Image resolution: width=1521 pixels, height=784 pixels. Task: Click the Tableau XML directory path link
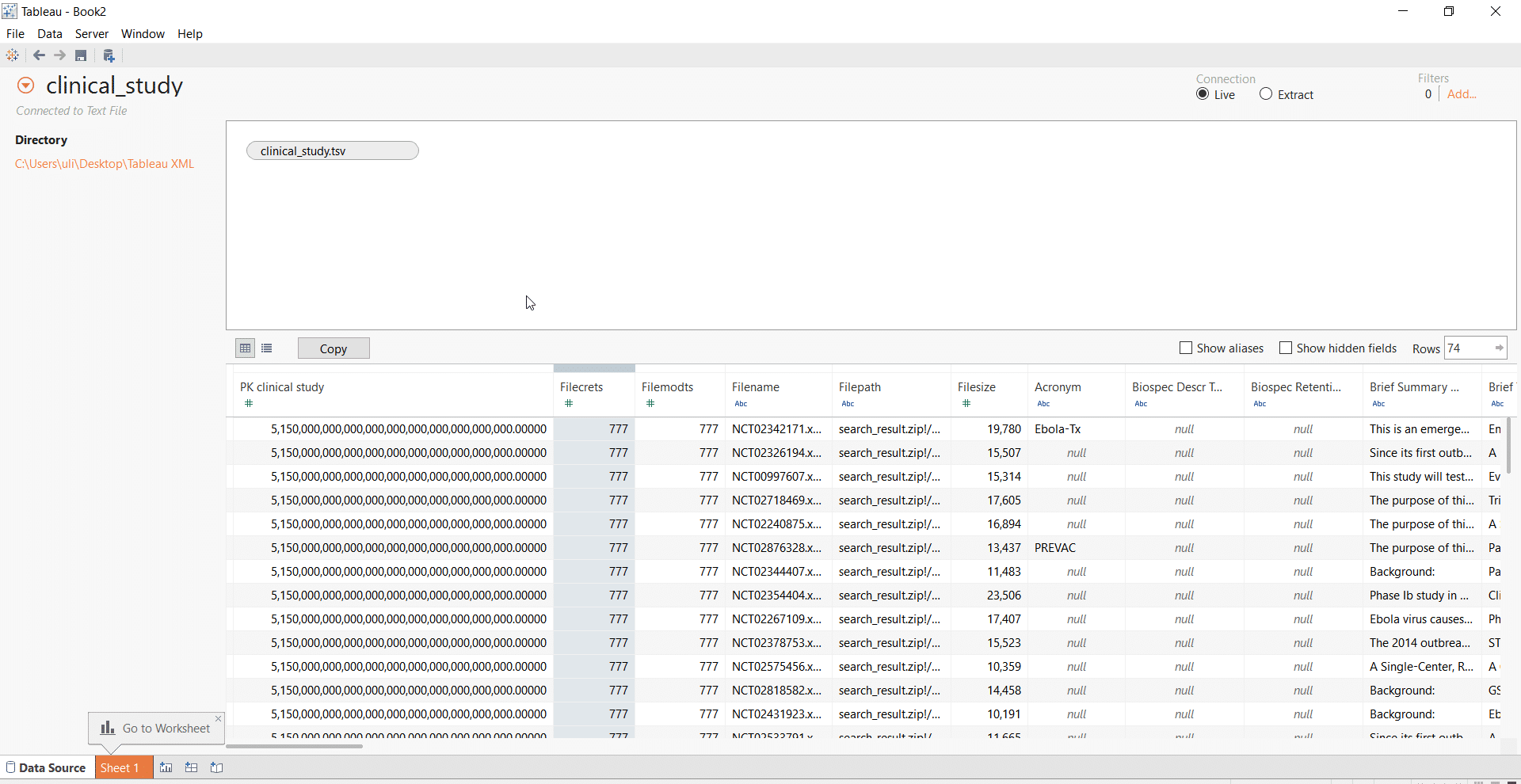click(x=105, y=164)
